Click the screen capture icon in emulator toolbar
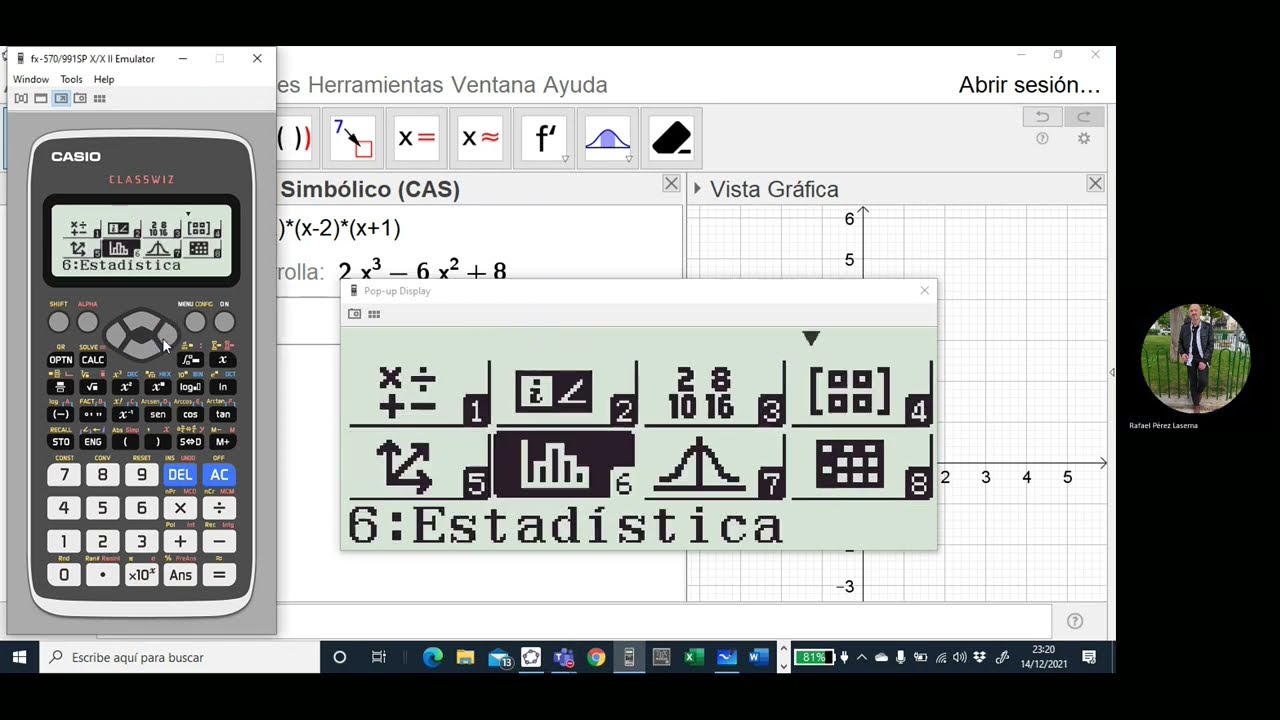The image size is (1280, 720). pyautogui.click(x=80, y=98)
